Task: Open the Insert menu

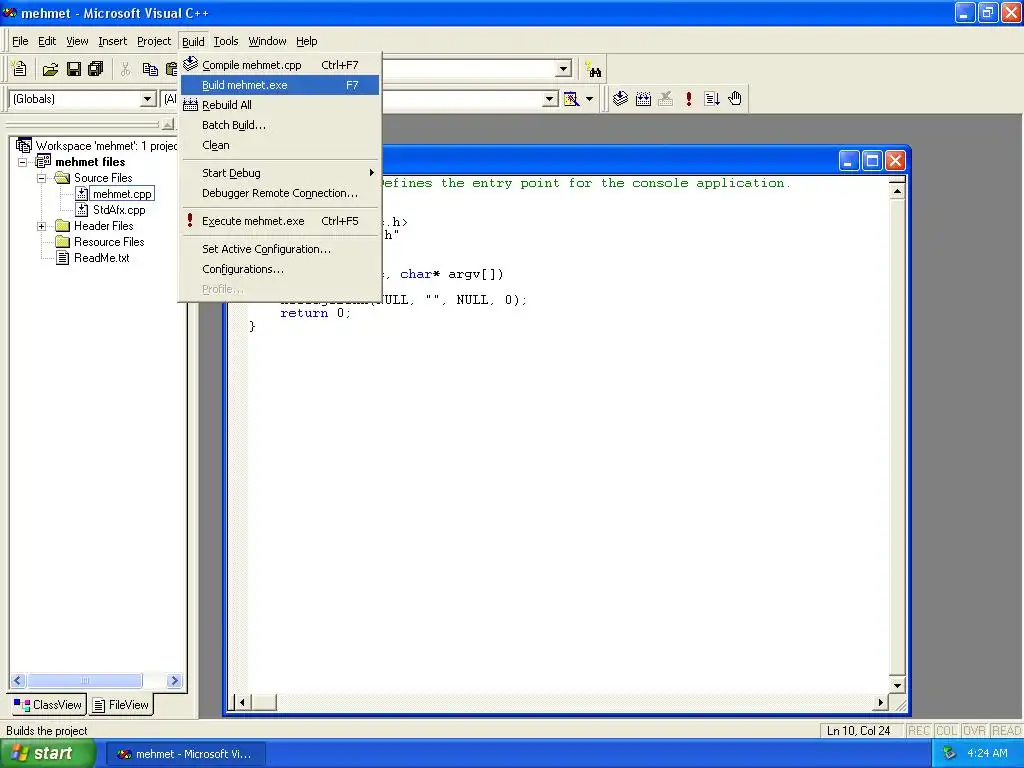Action: (112, 41)
